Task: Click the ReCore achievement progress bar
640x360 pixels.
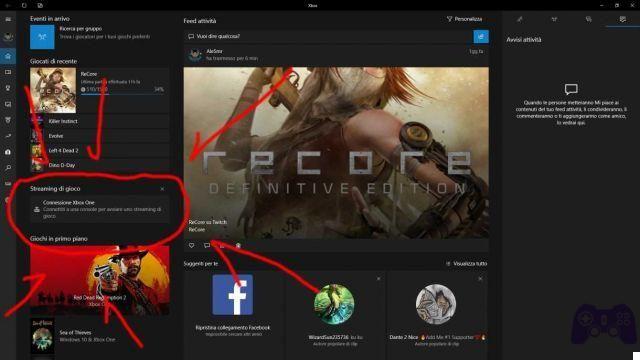Action: coord(122,94)
